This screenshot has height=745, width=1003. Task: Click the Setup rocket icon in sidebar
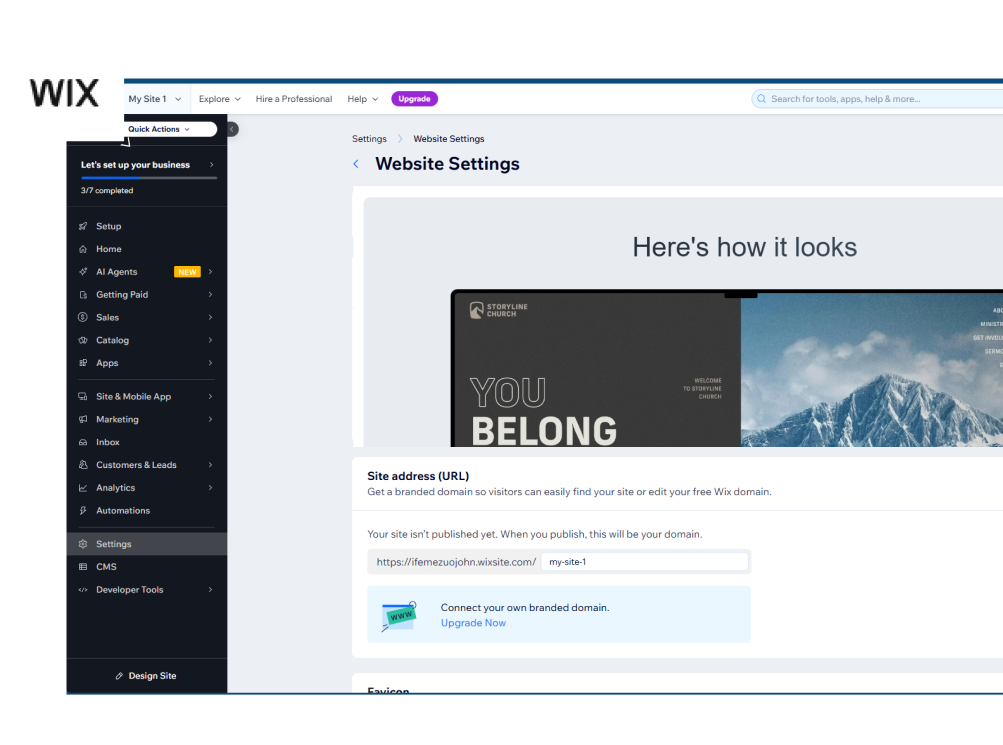(x=83, y=226)
